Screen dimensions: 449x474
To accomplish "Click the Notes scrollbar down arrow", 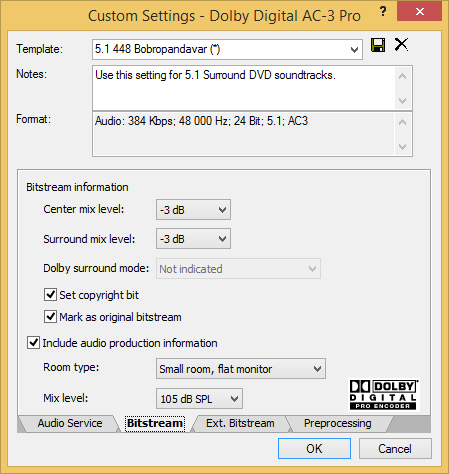I will [x=403, y=100].
